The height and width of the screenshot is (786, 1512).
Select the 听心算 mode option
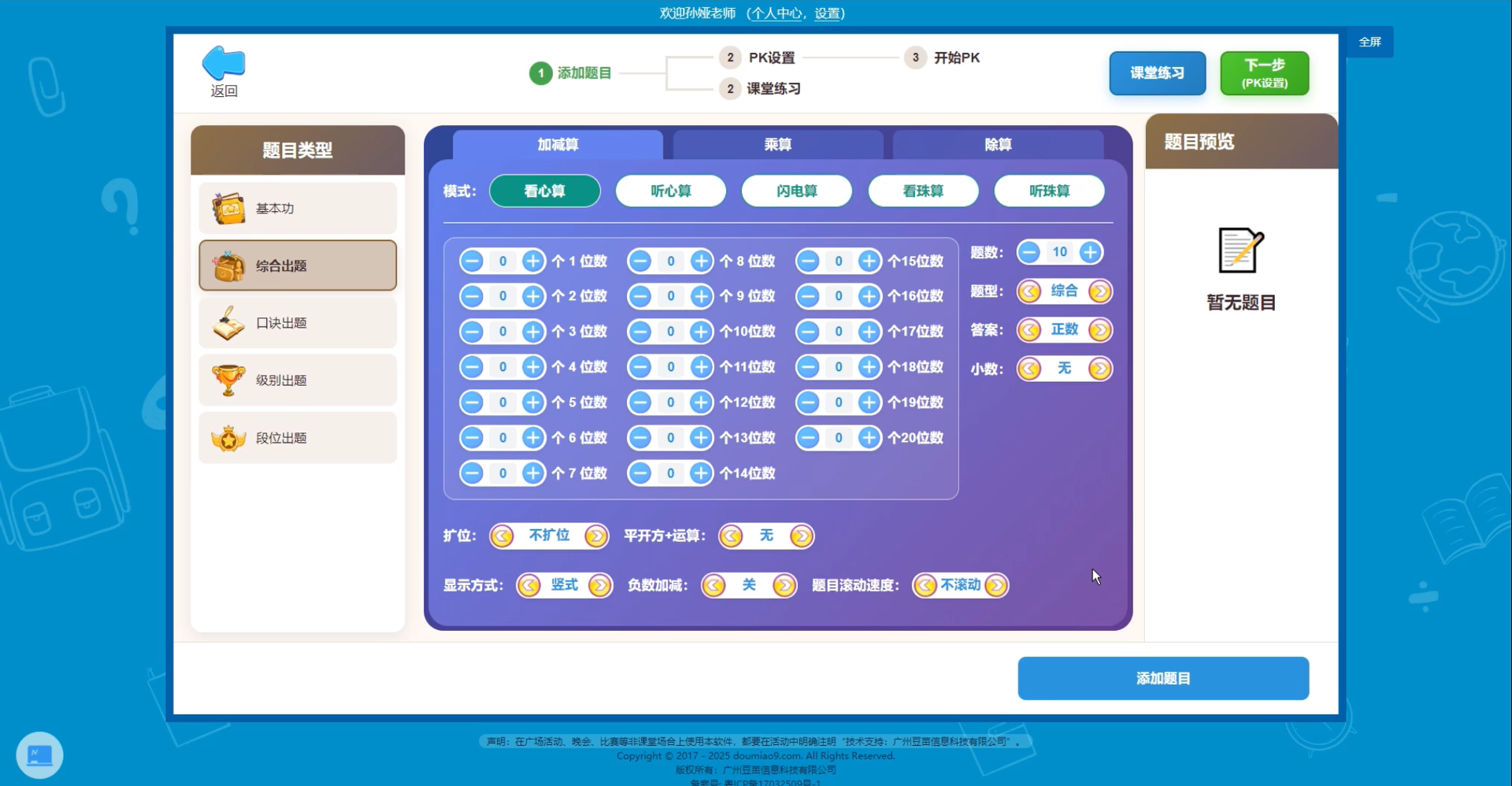(x=670, y=191)
